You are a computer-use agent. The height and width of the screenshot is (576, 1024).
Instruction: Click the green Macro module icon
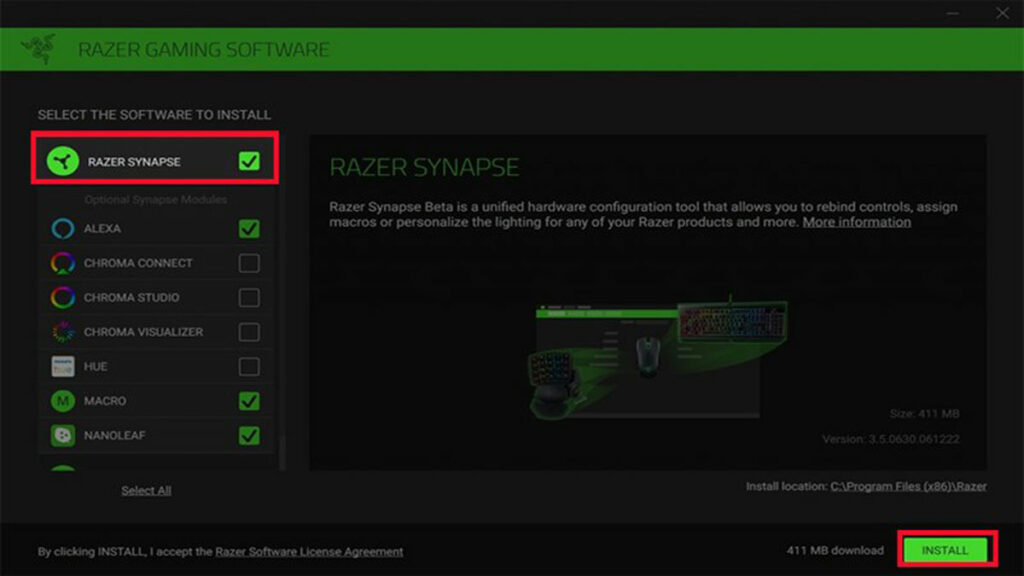pyautogui.click(x=64, y=400)
